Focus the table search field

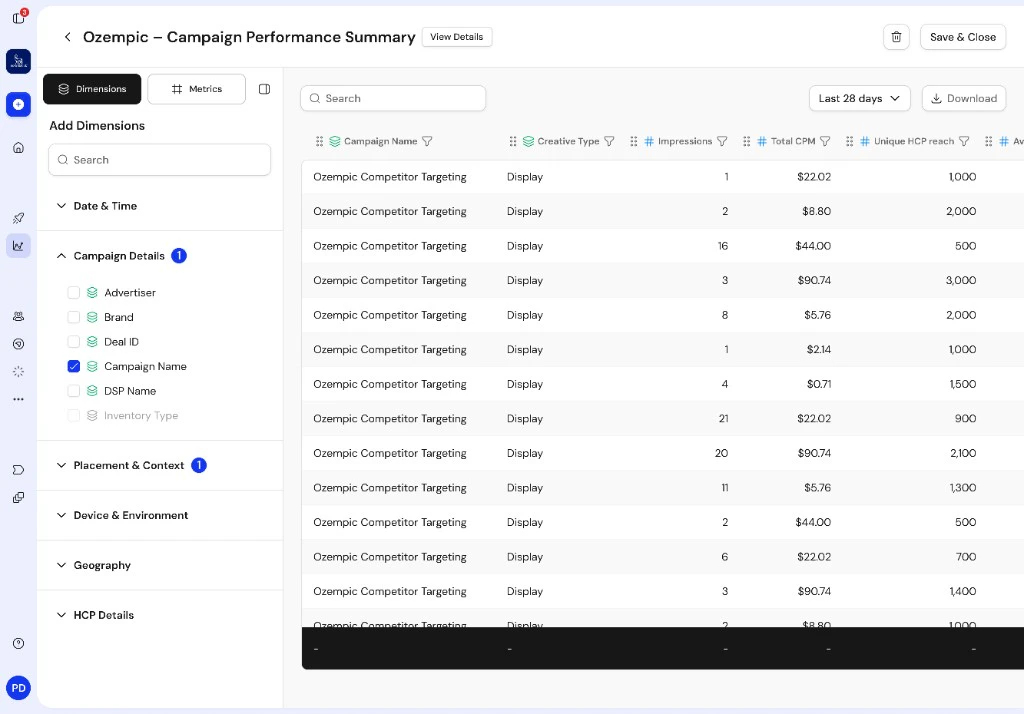point(393,98)
